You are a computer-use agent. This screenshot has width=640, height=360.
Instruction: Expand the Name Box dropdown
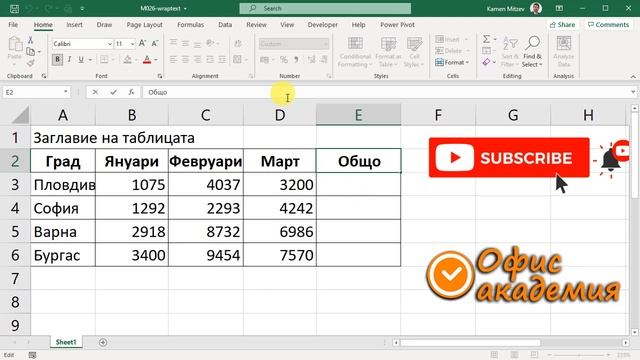pyautogui.click(x=66, y=92)
